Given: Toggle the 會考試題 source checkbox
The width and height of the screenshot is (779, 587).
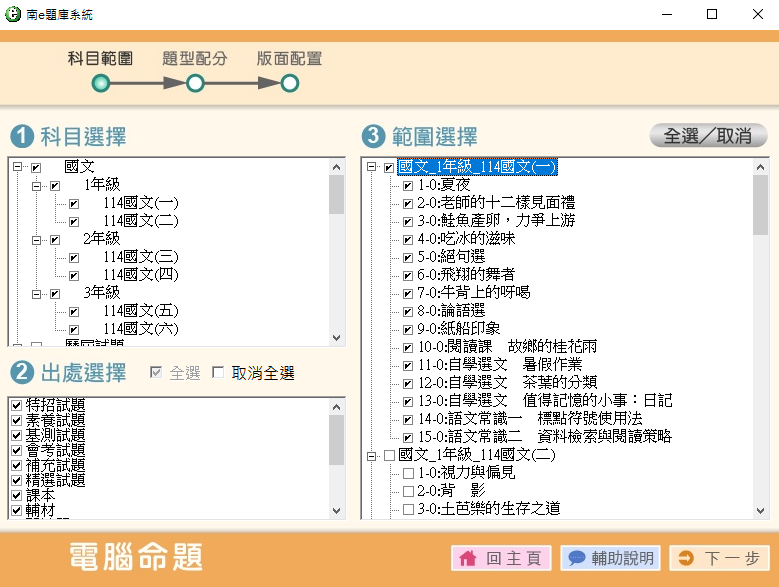Looking at the screenshot, I should (15, 451).
